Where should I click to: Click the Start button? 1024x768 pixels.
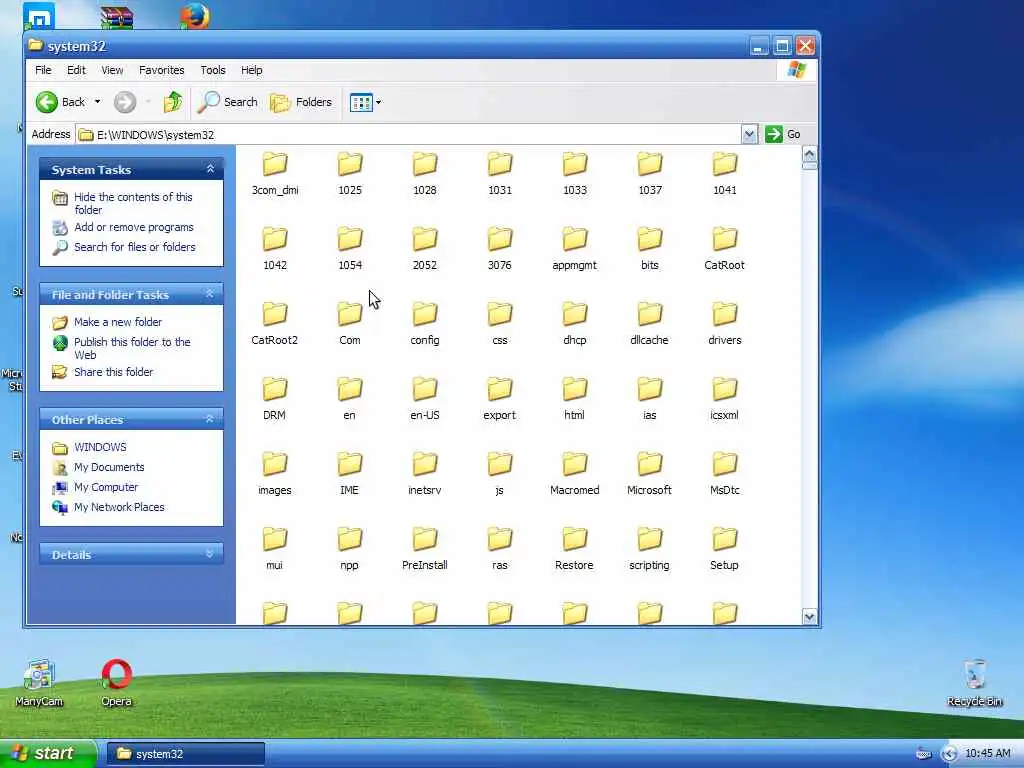point(48,754)
